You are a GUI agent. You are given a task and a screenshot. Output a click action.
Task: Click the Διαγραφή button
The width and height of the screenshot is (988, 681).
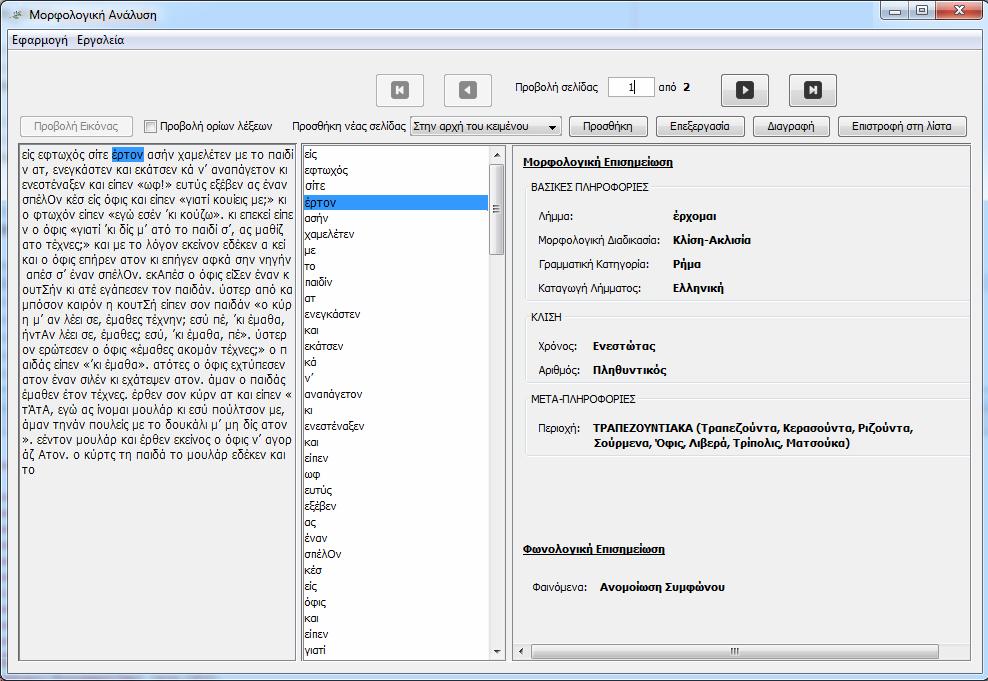coord(791,126)
